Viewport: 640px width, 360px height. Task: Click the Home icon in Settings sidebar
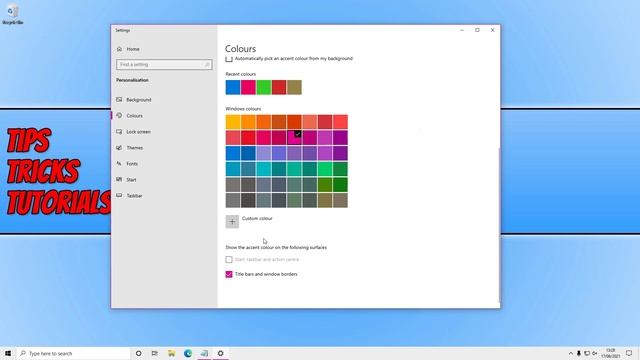[x=119, y=49]
